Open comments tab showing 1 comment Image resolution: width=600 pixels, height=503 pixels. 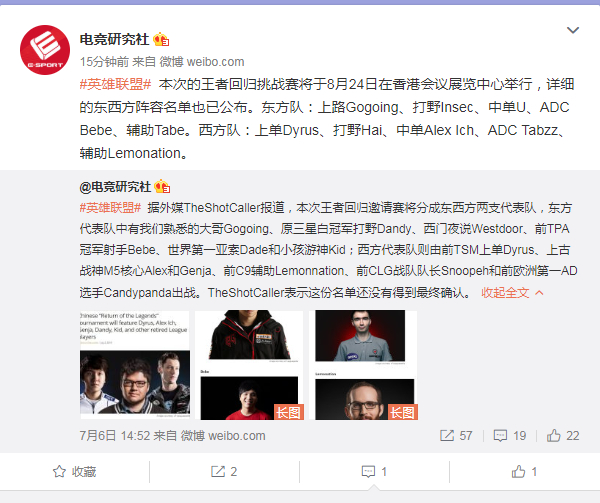374,472
